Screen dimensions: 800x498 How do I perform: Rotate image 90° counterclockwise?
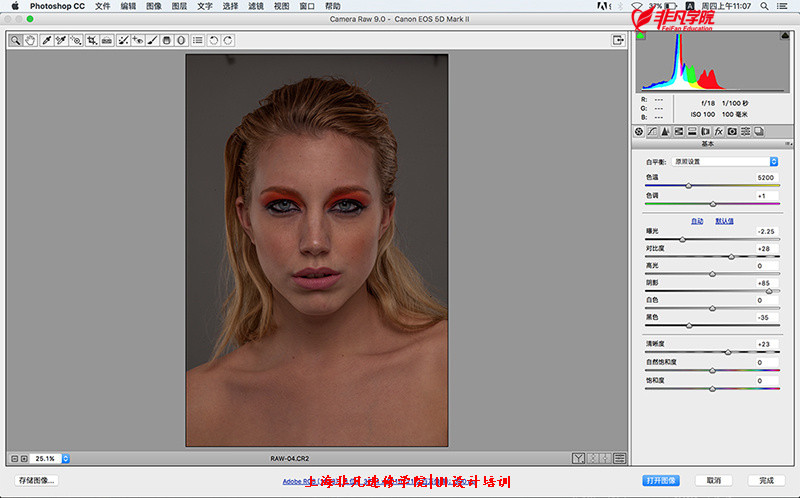click(x=214, y=40)
